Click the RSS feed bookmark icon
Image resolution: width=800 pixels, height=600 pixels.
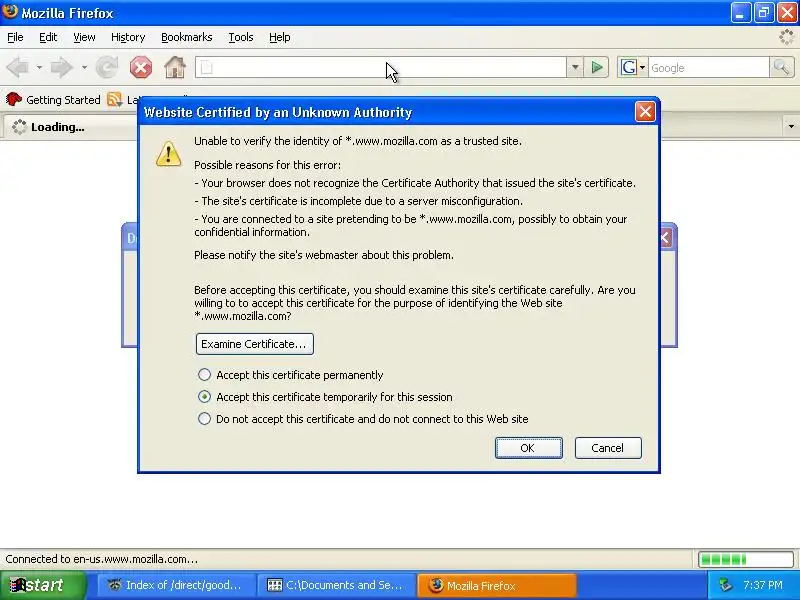click(115, 99)
